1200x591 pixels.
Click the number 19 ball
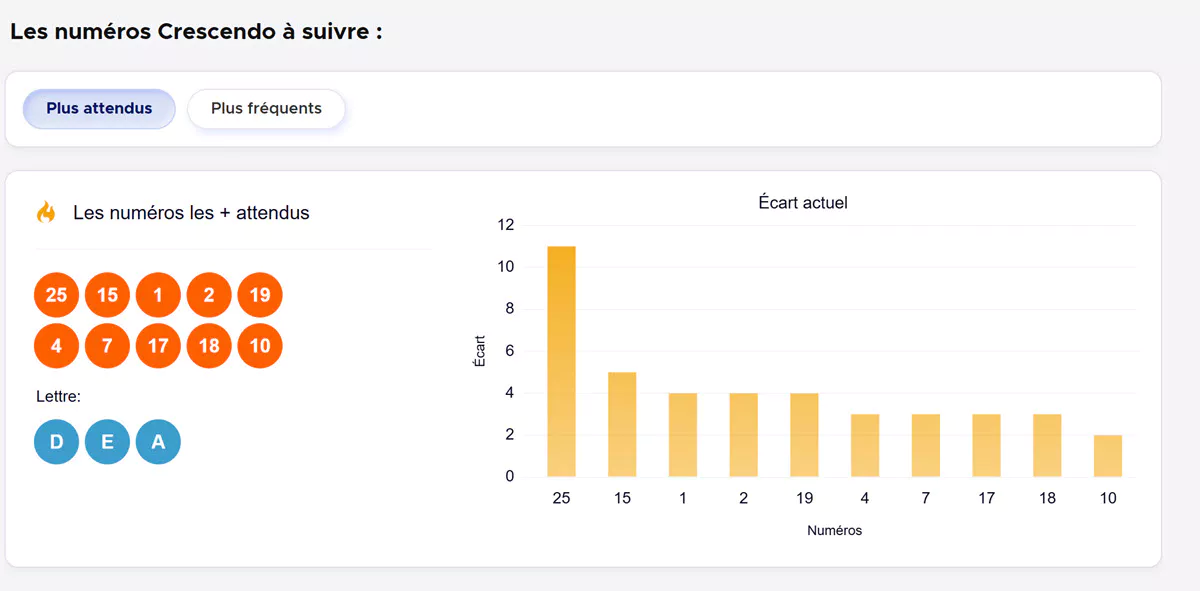[x=259, y=294]
